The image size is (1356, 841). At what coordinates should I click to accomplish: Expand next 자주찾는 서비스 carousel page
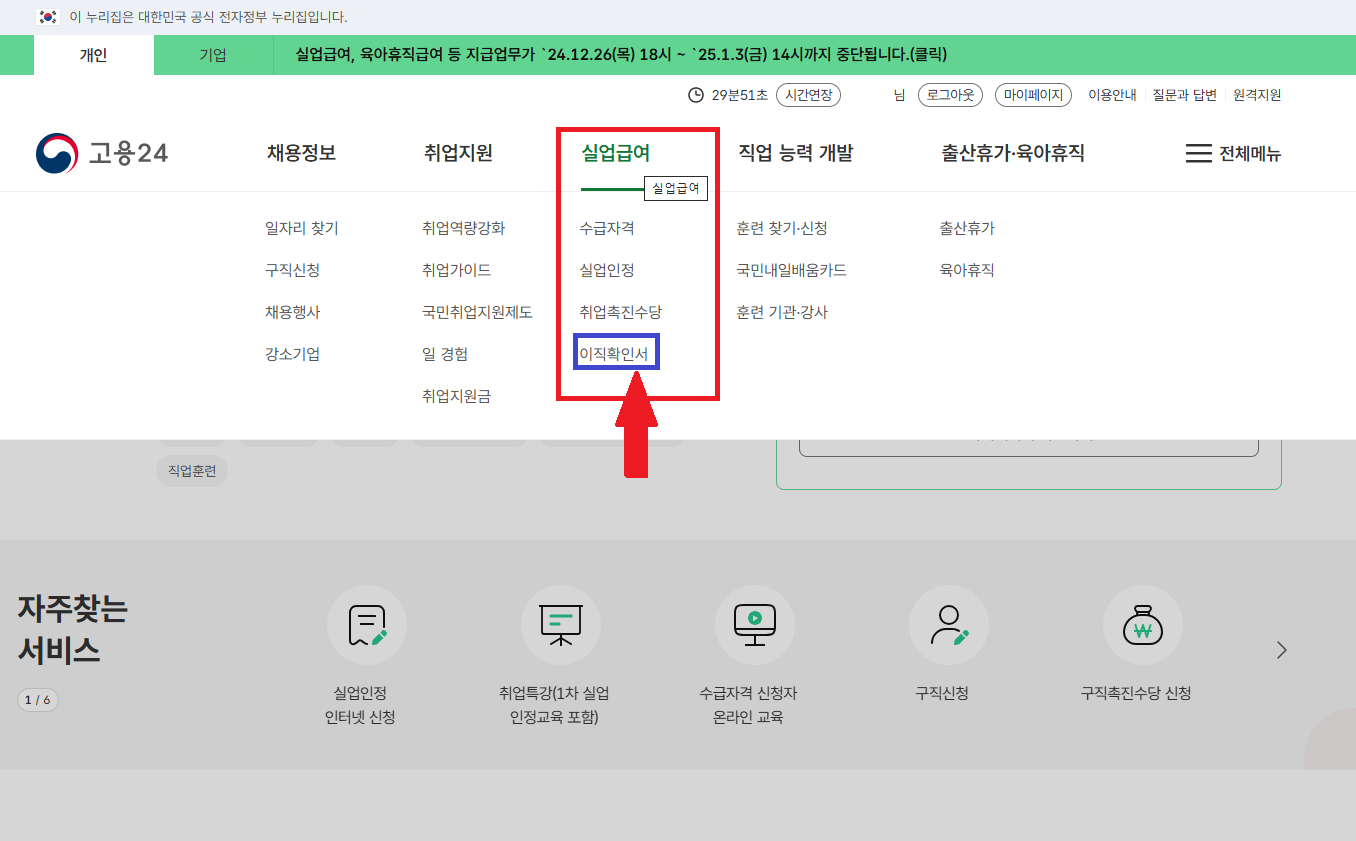(x=1281, y=649)
